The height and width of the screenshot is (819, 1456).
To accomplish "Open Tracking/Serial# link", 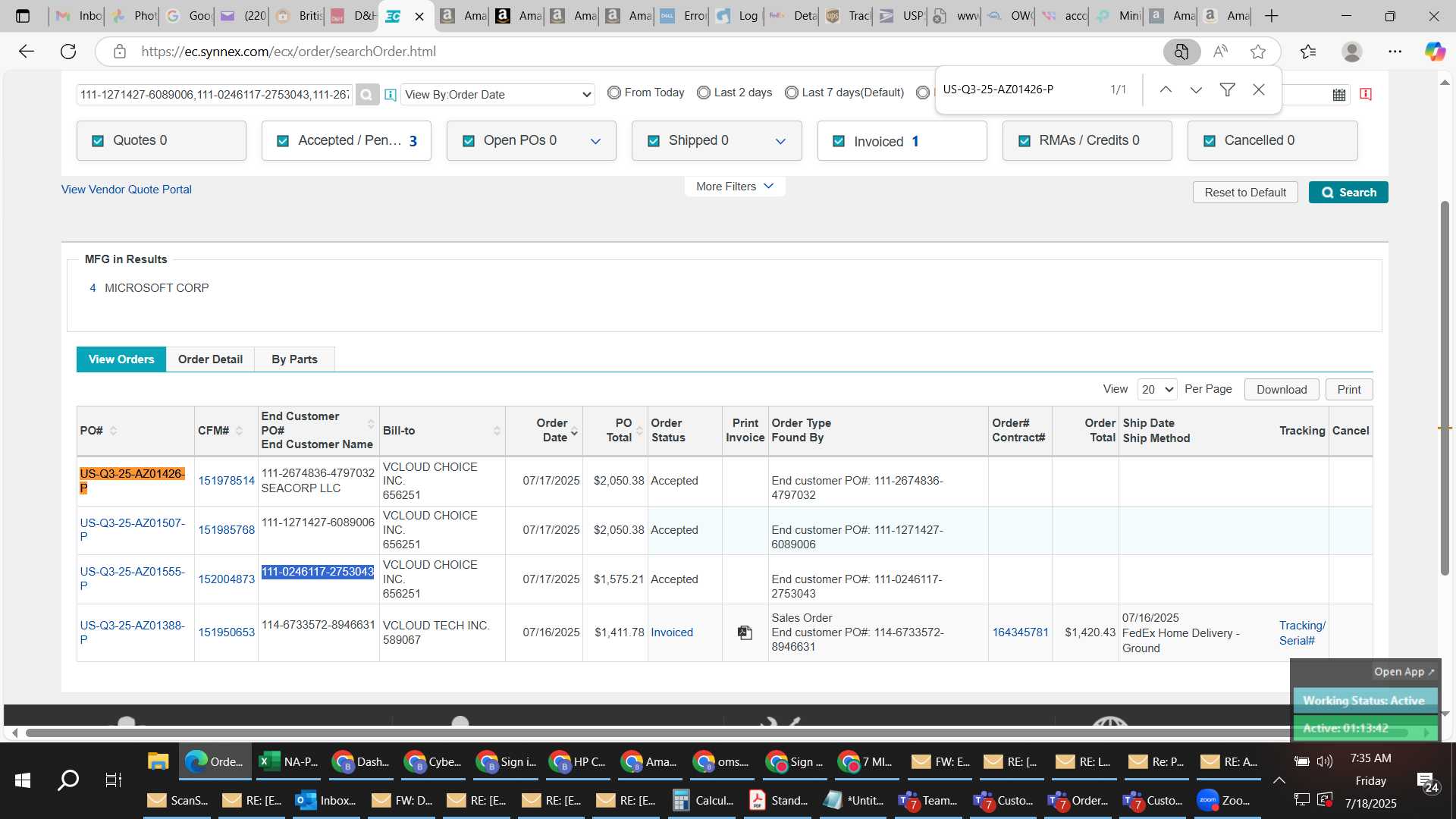I will coord(1302,633).
